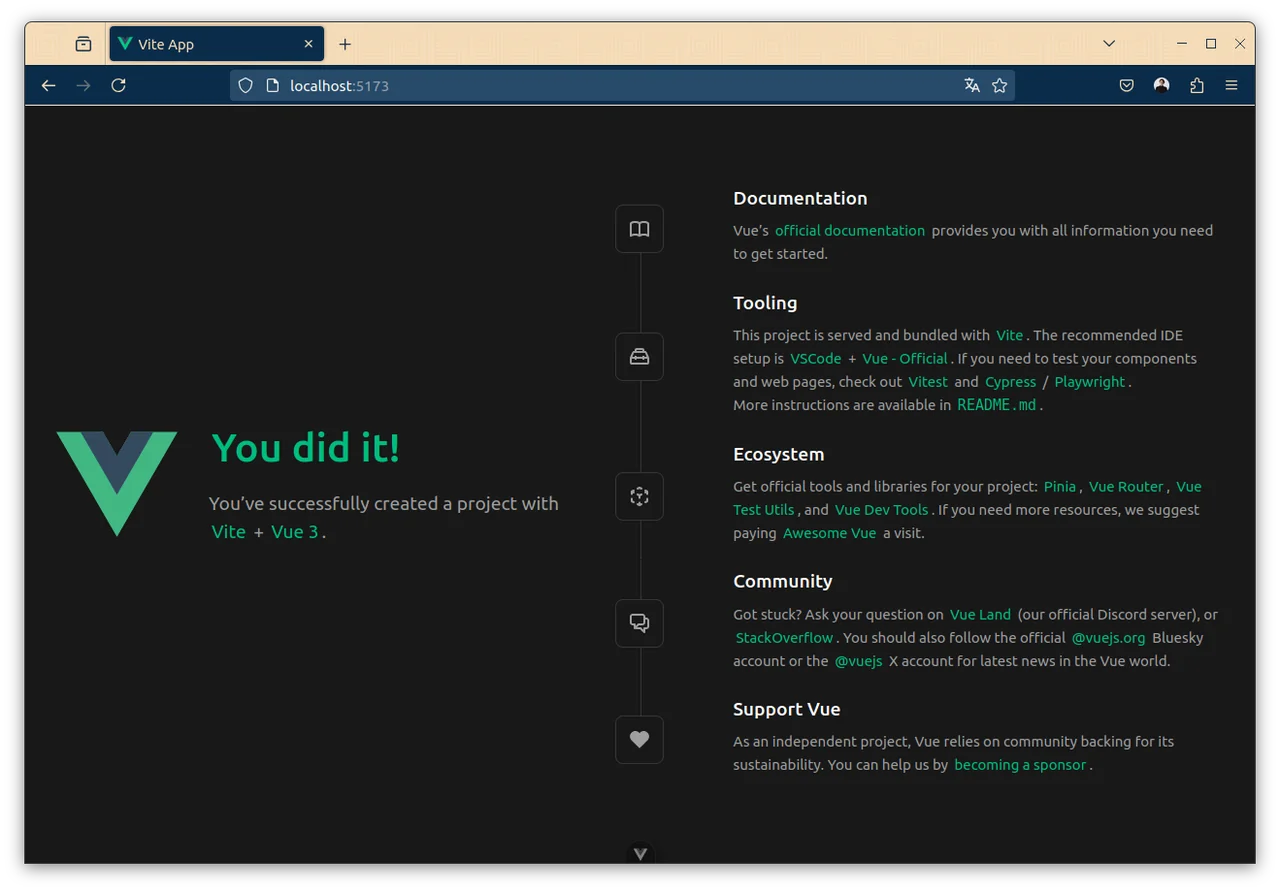Viewport: 1280px width, 891px height.
Task: Open the Pocket save icon
Action: pos(1126,86)
